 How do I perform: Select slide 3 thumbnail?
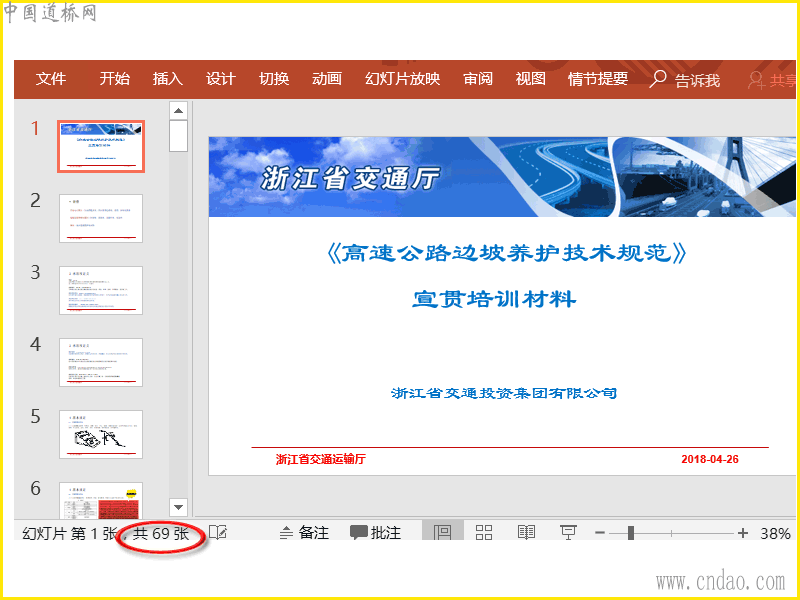101,290
